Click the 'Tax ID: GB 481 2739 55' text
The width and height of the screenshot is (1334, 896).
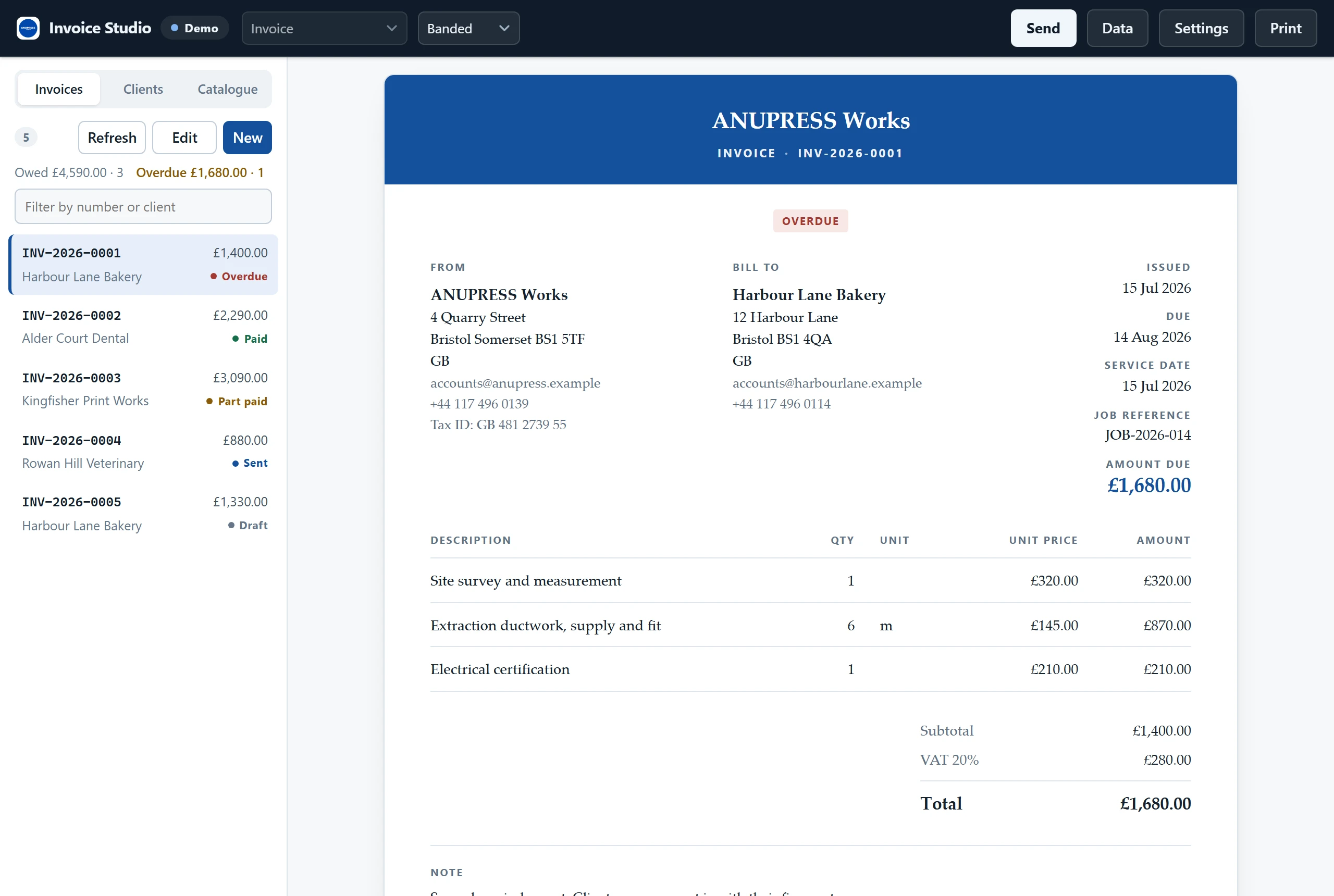(x=498, y=425)
